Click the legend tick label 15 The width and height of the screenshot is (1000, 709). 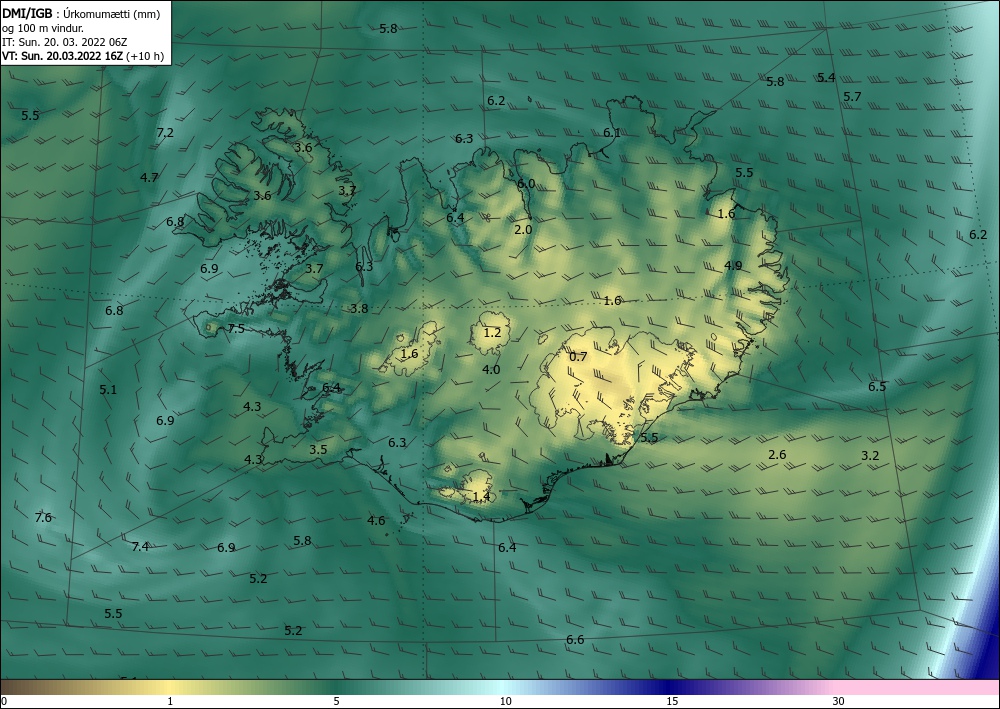tap(672, 701)
